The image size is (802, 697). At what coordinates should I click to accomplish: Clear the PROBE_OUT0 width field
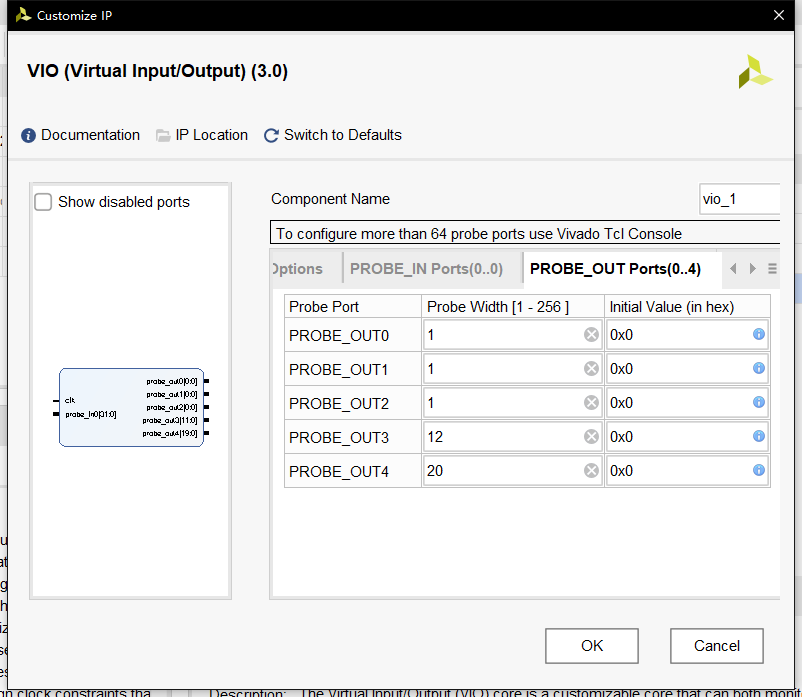[591, 335]
